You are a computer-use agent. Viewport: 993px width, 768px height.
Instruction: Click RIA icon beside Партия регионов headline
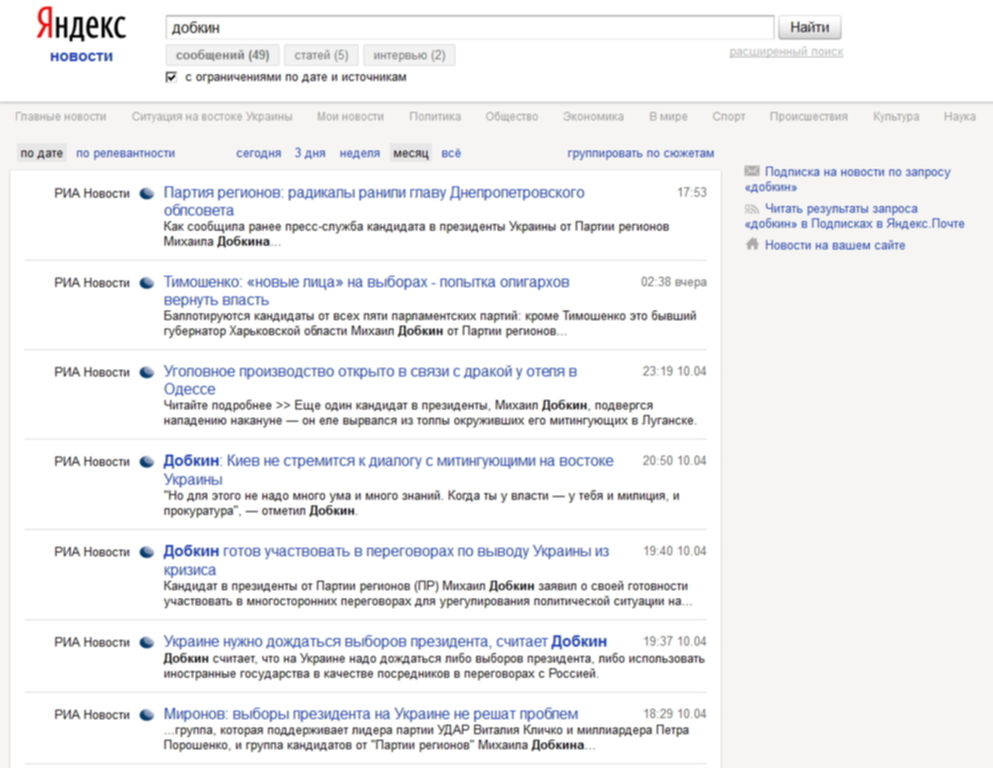(x=147, y=194)
